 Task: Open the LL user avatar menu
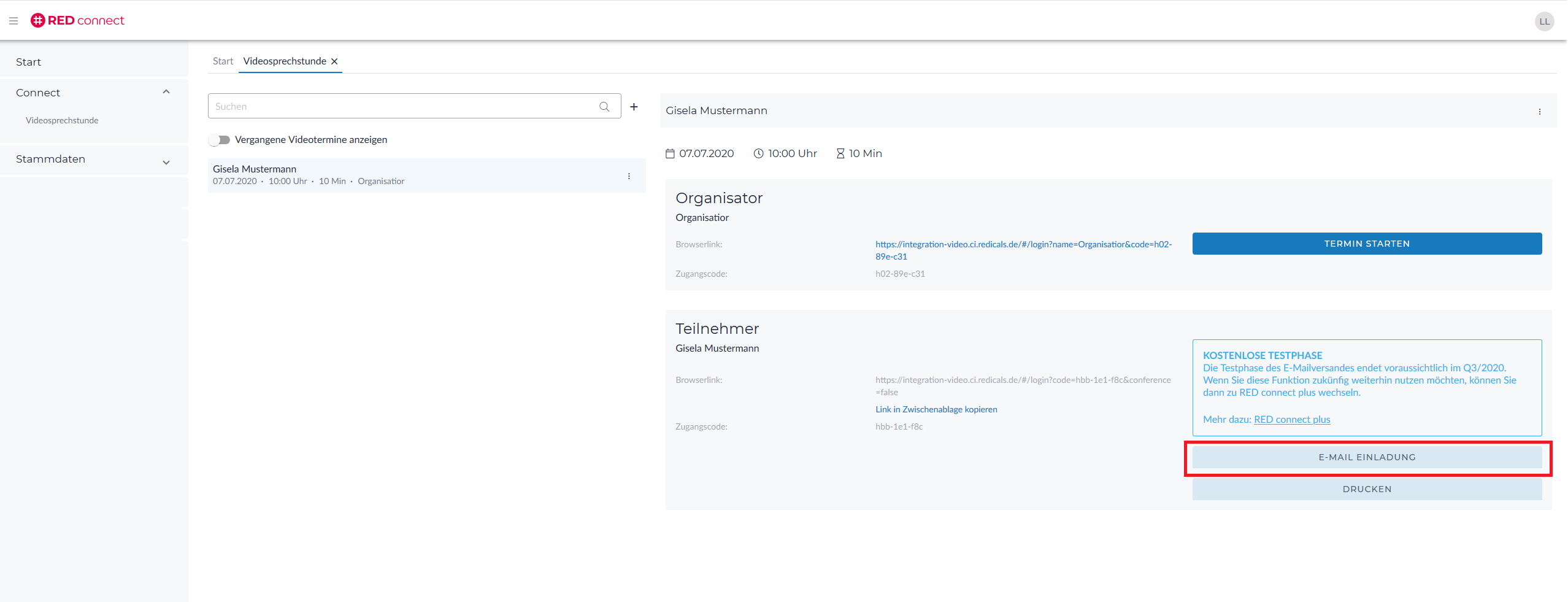[x=1543, y=21]
